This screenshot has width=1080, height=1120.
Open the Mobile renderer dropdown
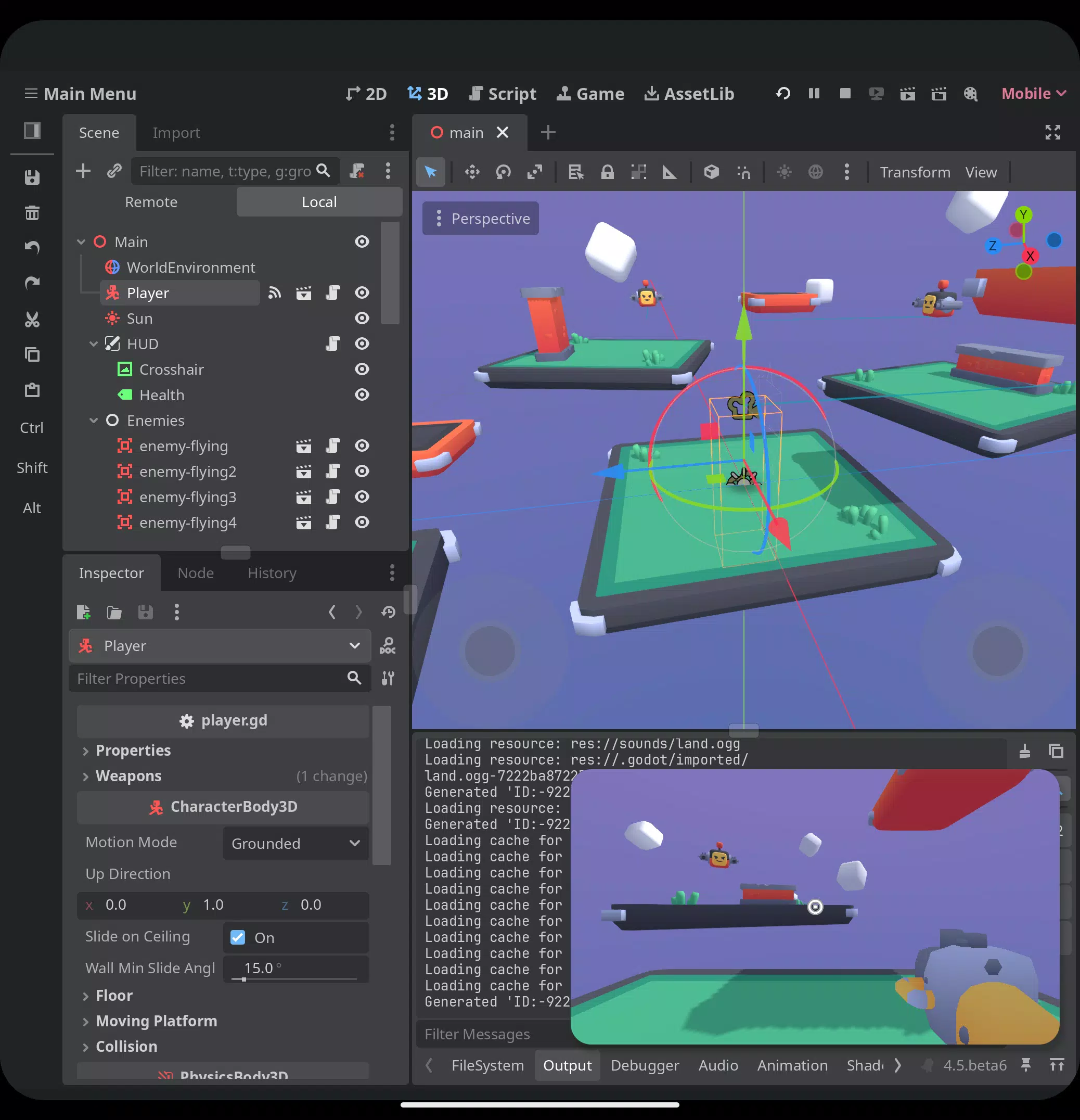(x=1034, y=93)
